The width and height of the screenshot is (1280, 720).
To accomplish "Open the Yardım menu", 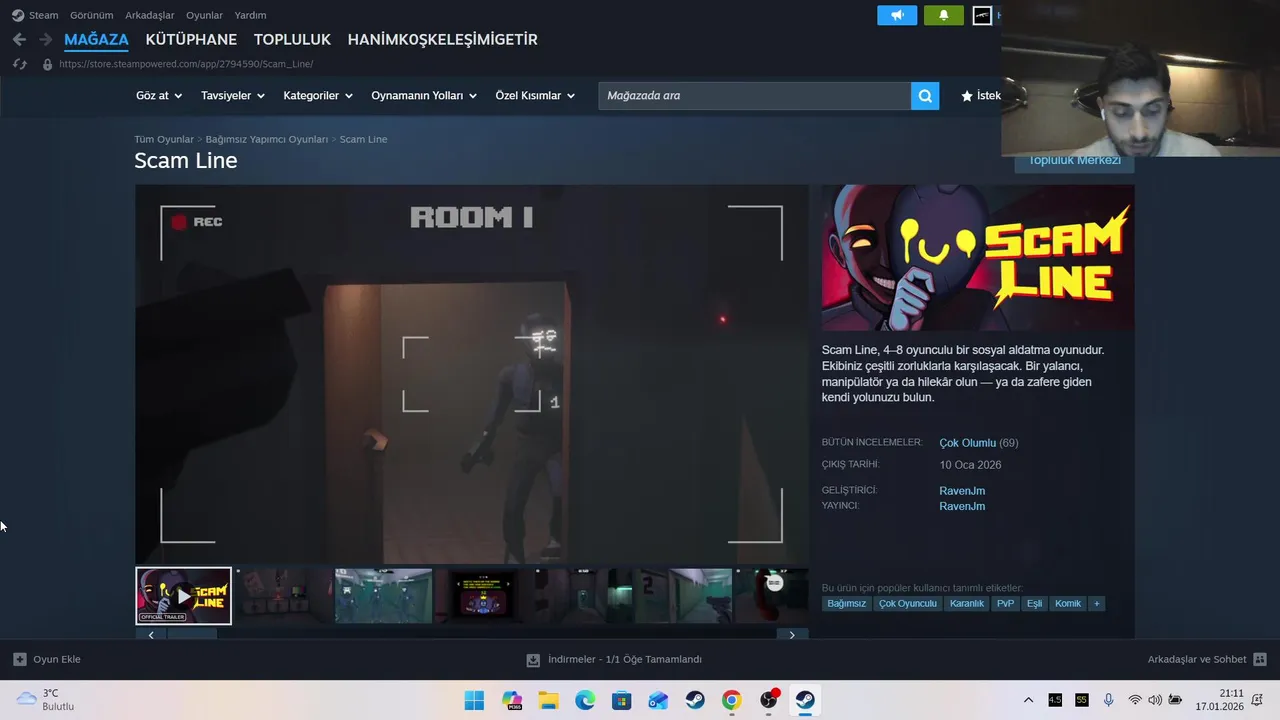I will (x=250, y=15).
